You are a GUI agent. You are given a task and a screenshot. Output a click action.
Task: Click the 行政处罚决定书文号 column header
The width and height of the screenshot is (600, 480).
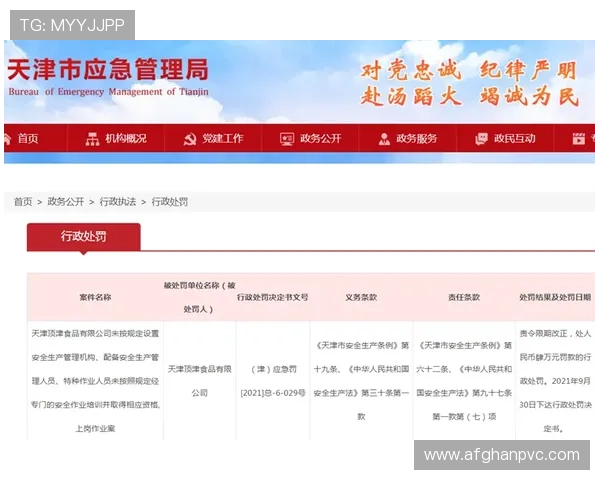[272, 297]
